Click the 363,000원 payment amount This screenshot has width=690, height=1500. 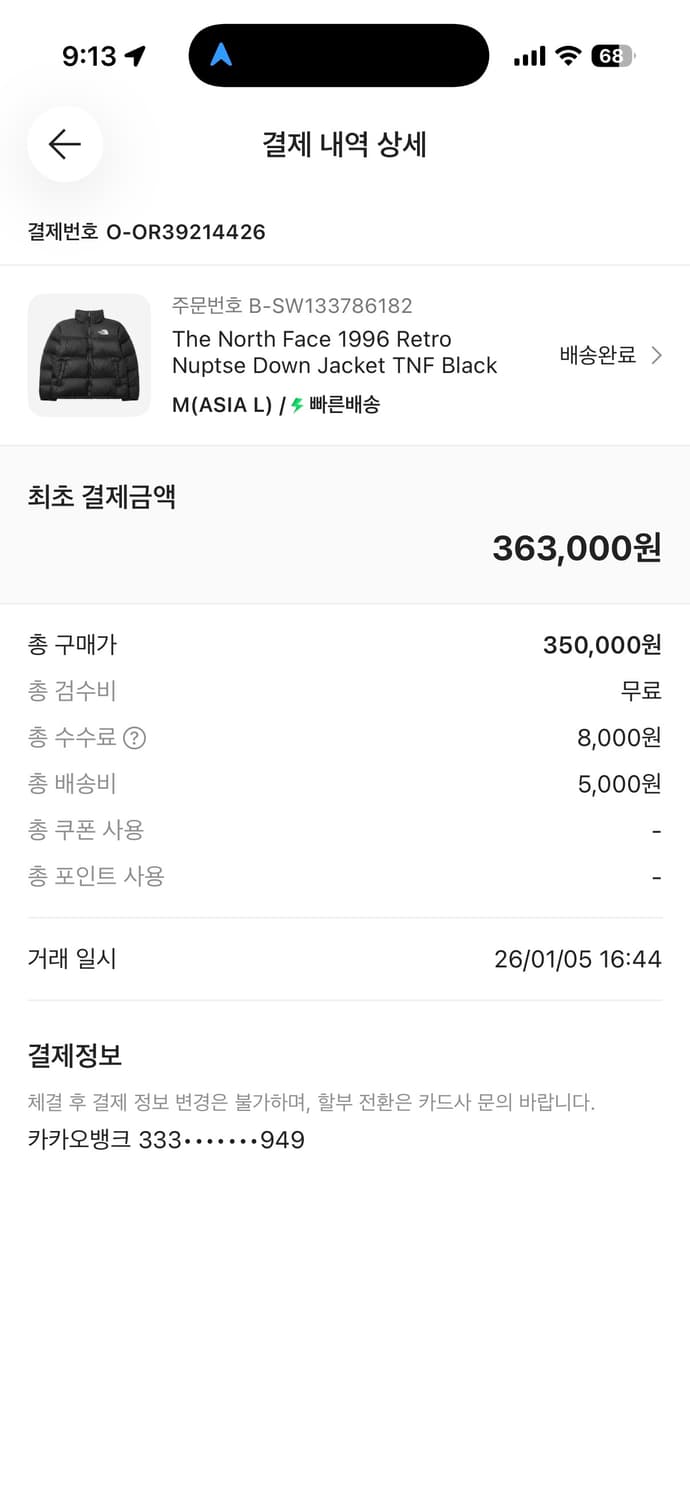tap(577, 548)
